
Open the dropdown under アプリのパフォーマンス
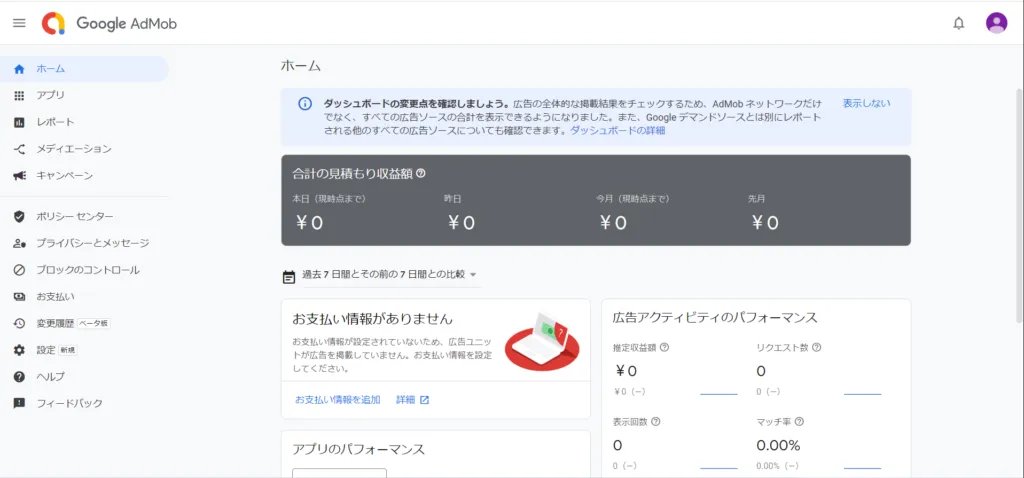pos(339,473)
